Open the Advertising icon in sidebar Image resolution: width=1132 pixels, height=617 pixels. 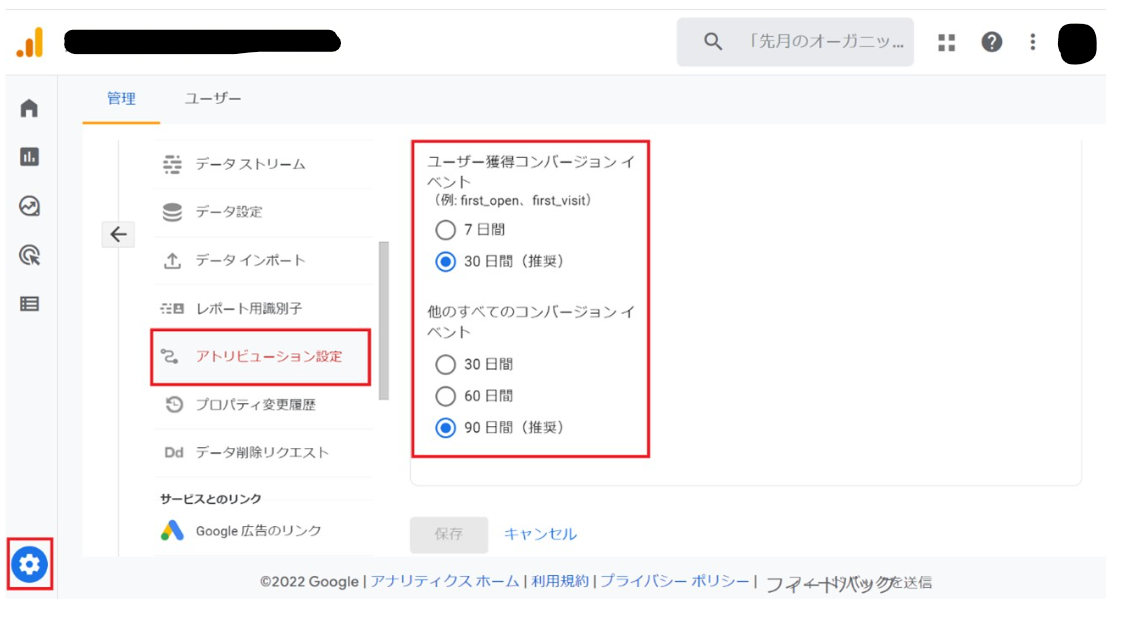30,255
